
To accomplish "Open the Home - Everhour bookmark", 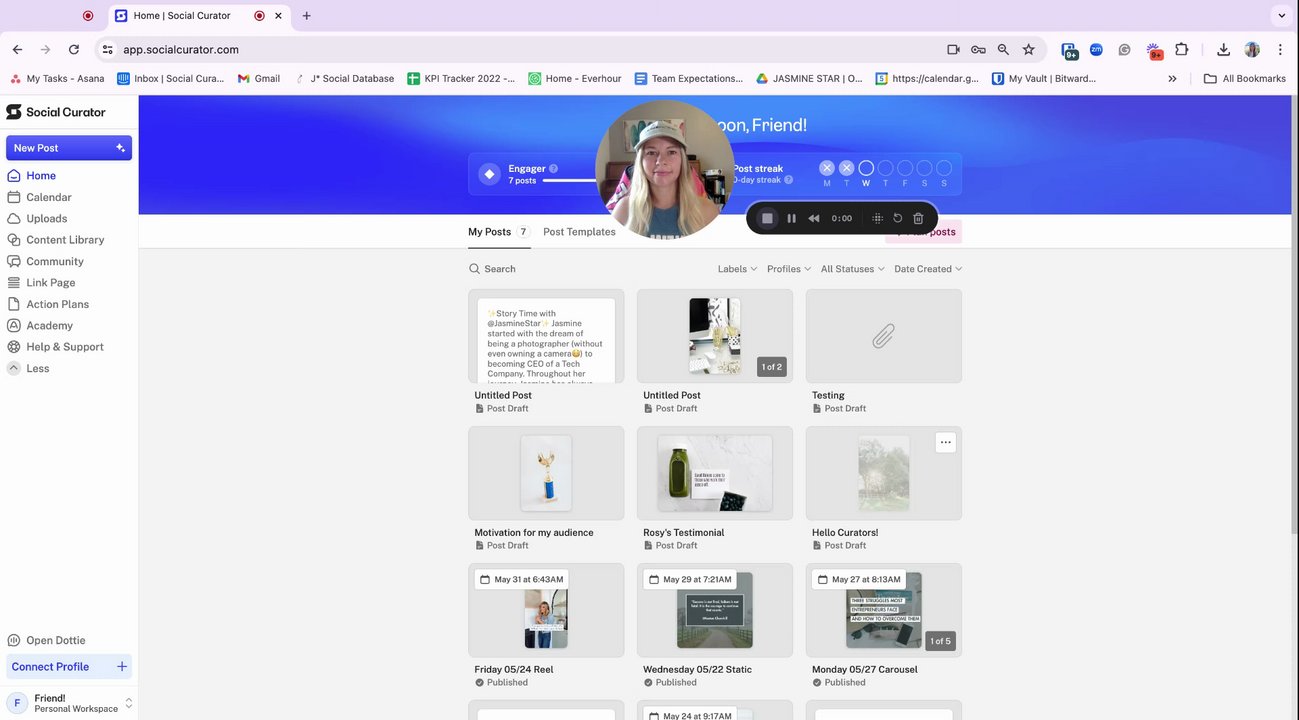I will pos(575,78).
